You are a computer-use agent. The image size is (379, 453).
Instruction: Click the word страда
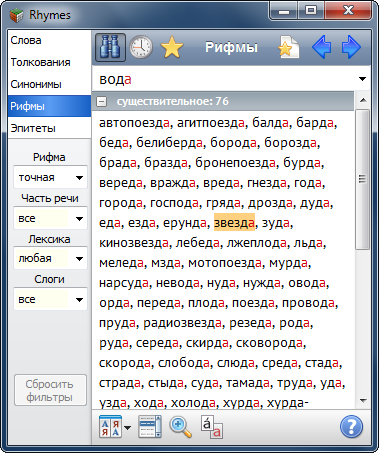click(x=120, y=383)
